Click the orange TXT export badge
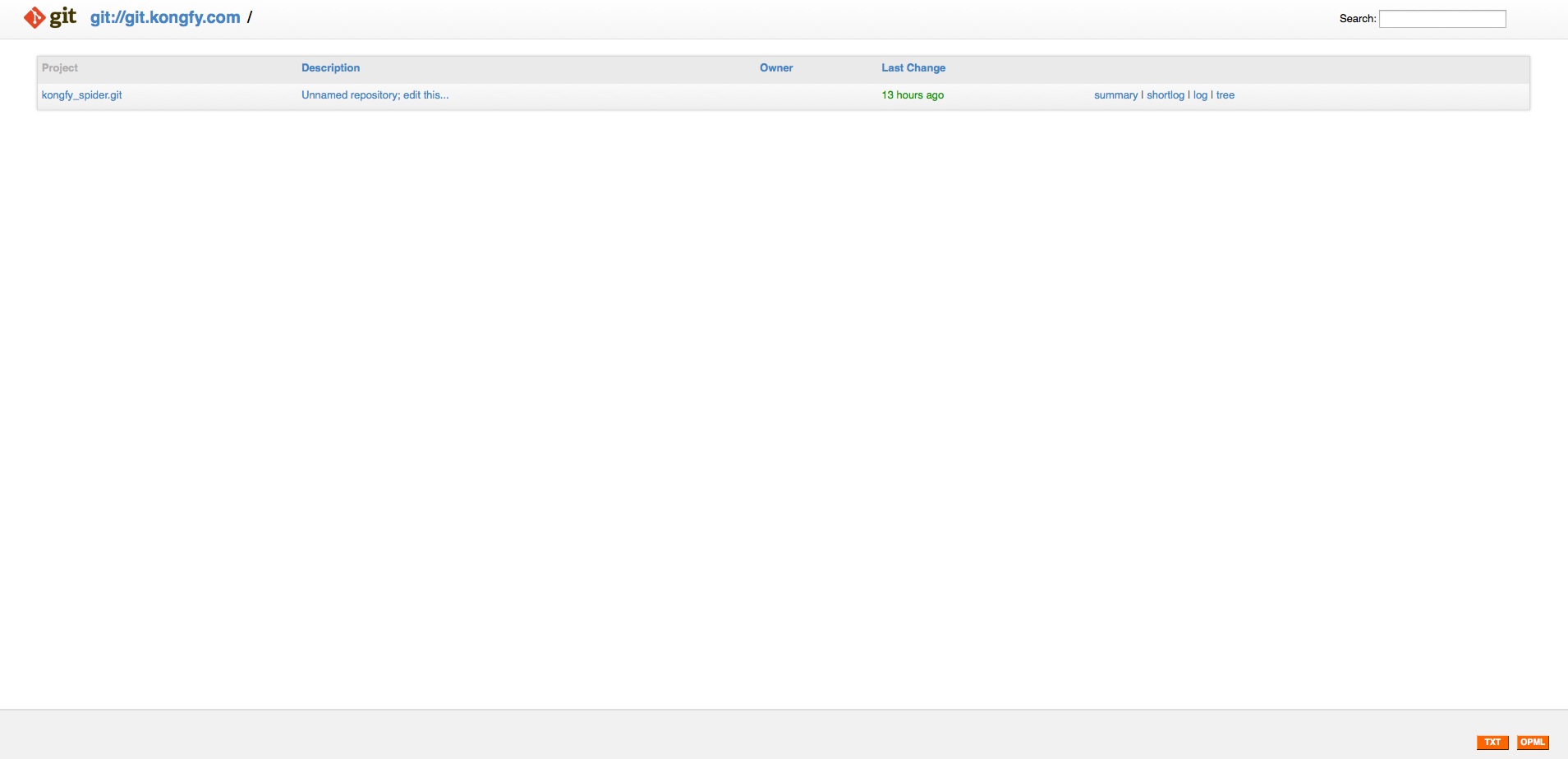 point(1492,743)
